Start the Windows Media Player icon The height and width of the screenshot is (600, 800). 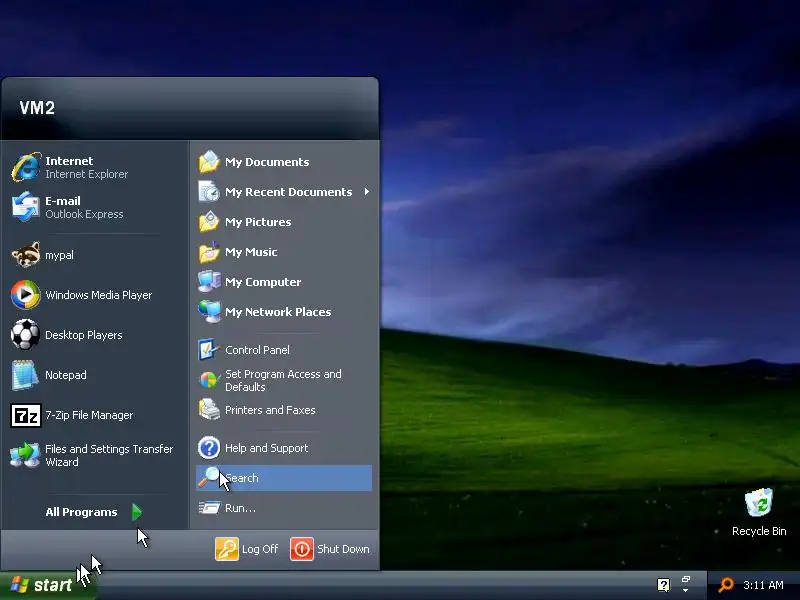(x=26, y=294)
